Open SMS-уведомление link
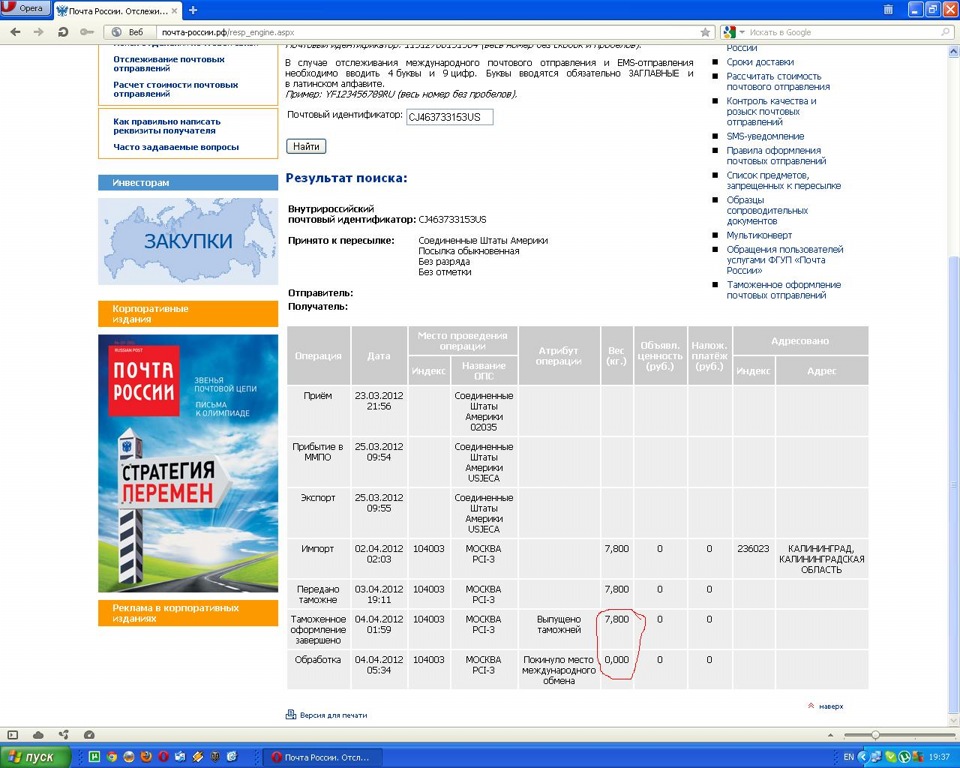 pos(765,136)
